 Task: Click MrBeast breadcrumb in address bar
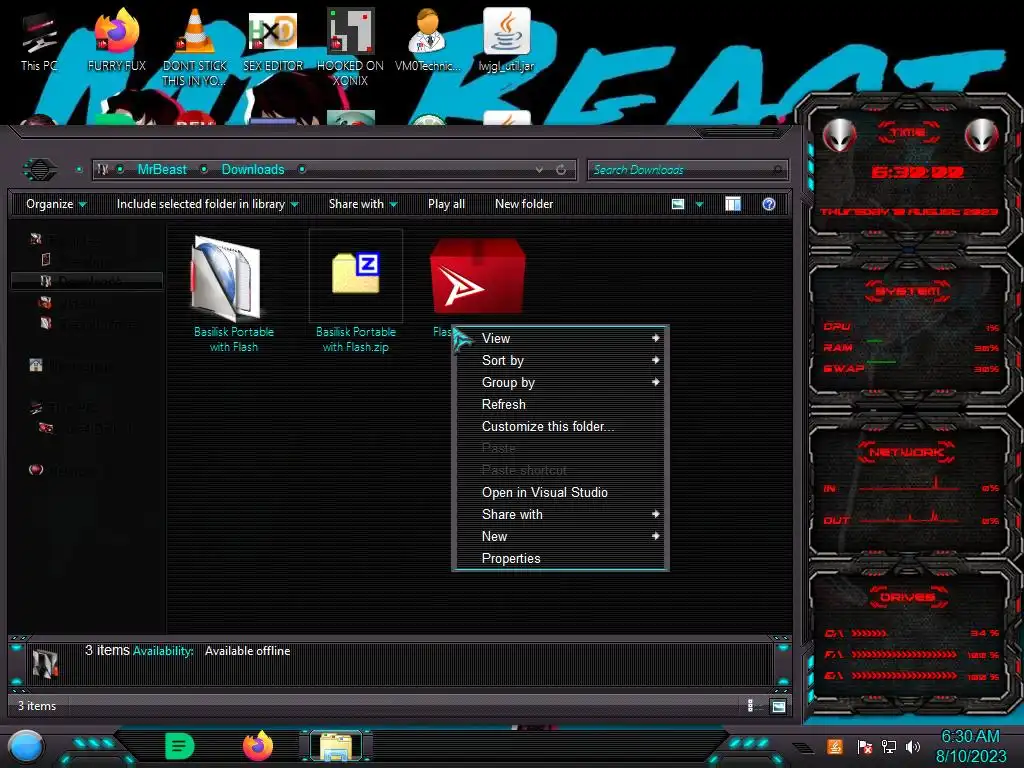pos(162,170)
